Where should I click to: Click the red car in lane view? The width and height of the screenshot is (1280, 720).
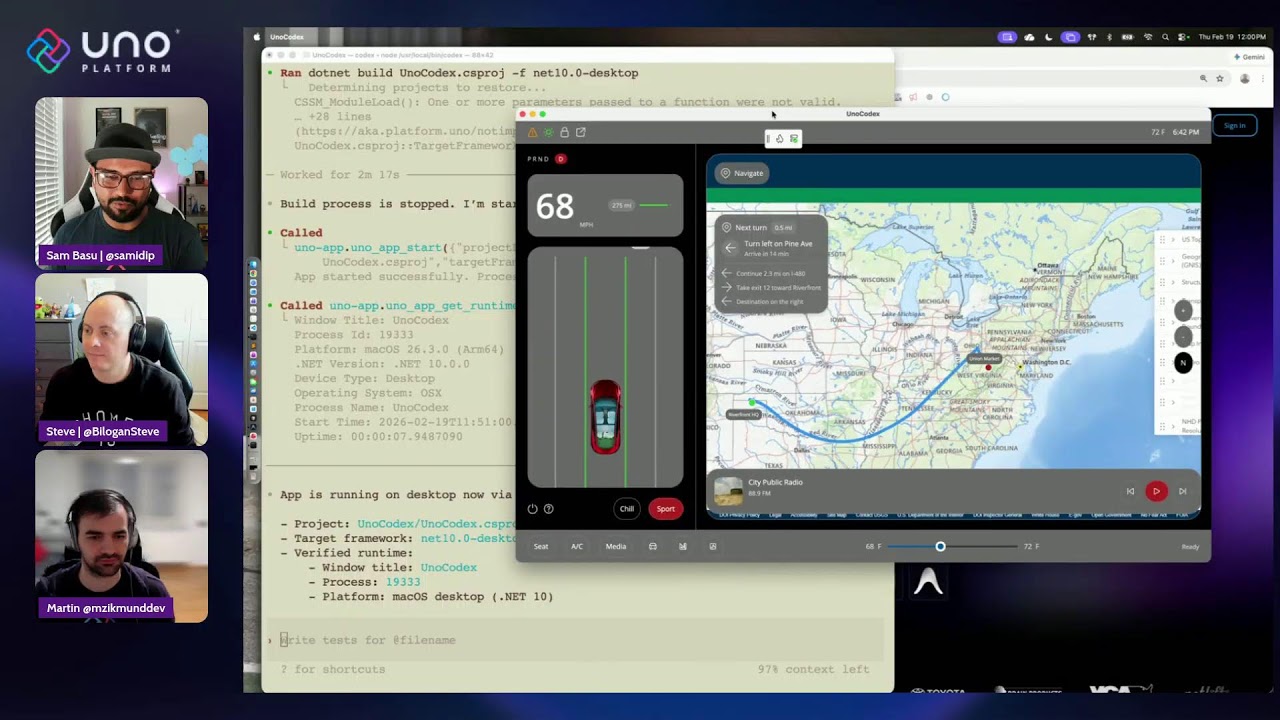tap(605, 417)
